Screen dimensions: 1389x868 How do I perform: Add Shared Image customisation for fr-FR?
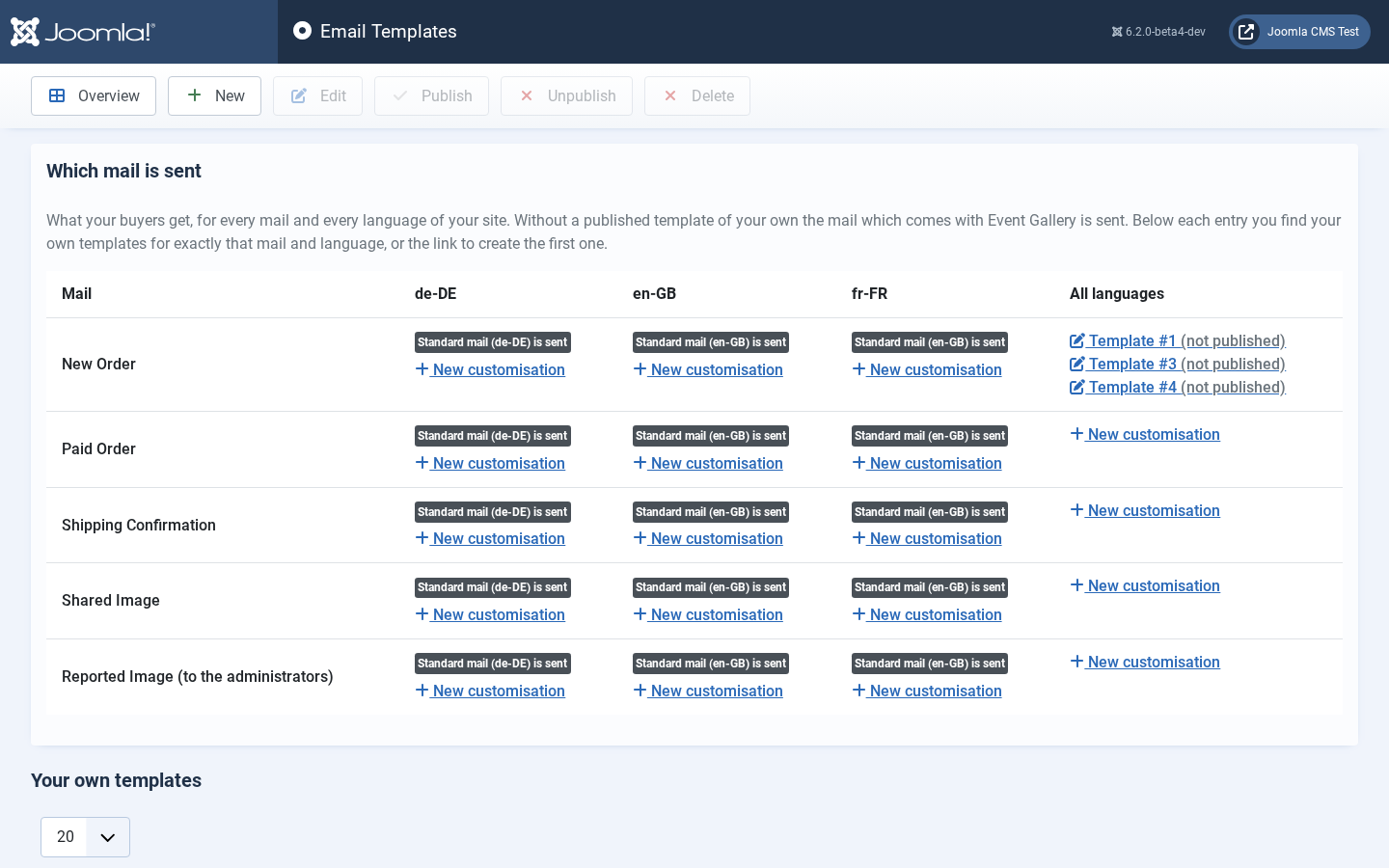tap(927, 614)
